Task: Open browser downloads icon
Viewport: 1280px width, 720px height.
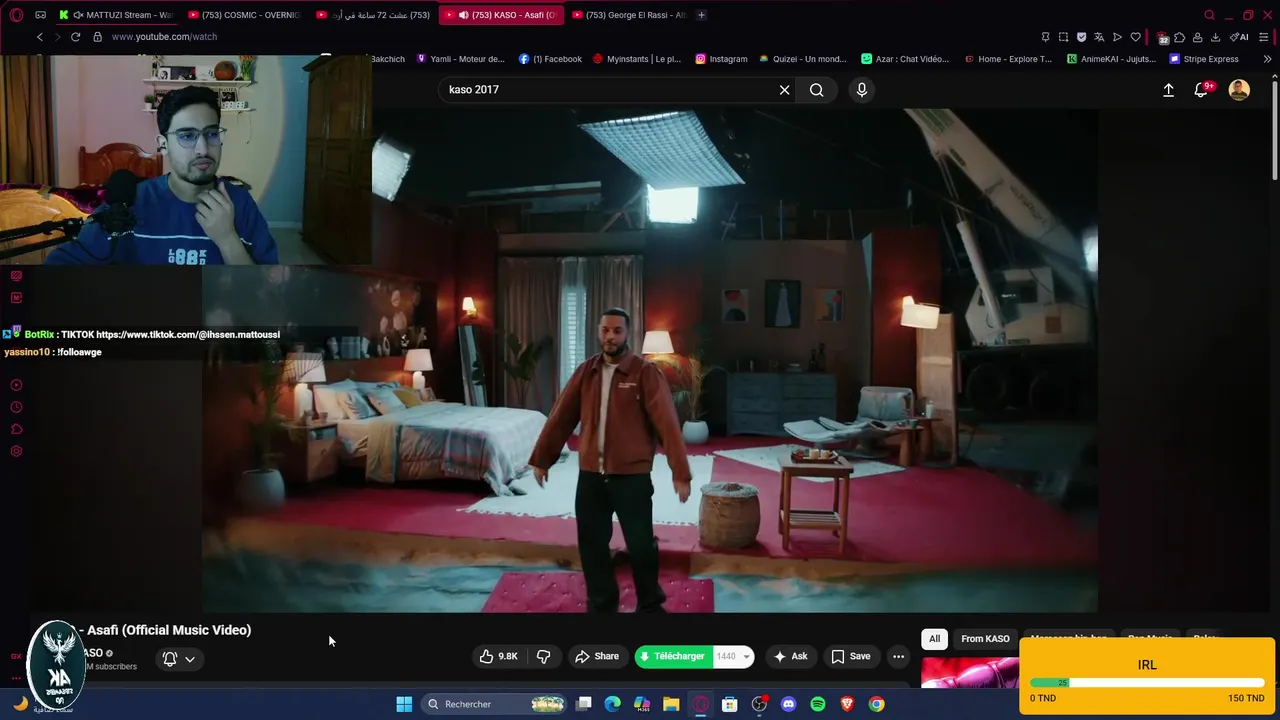Action: [x=1215, y=37]
